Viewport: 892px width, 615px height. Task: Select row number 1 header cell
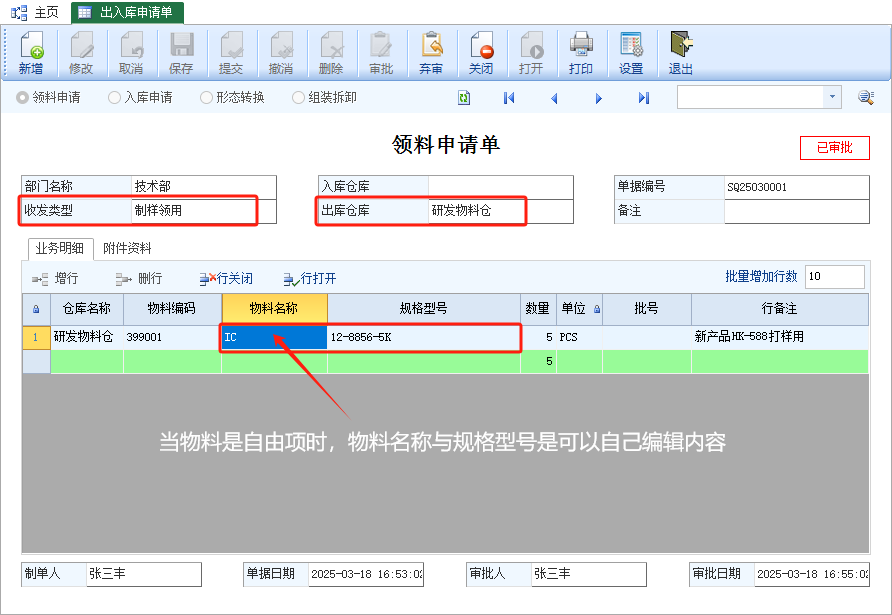[x=36, y=337]
